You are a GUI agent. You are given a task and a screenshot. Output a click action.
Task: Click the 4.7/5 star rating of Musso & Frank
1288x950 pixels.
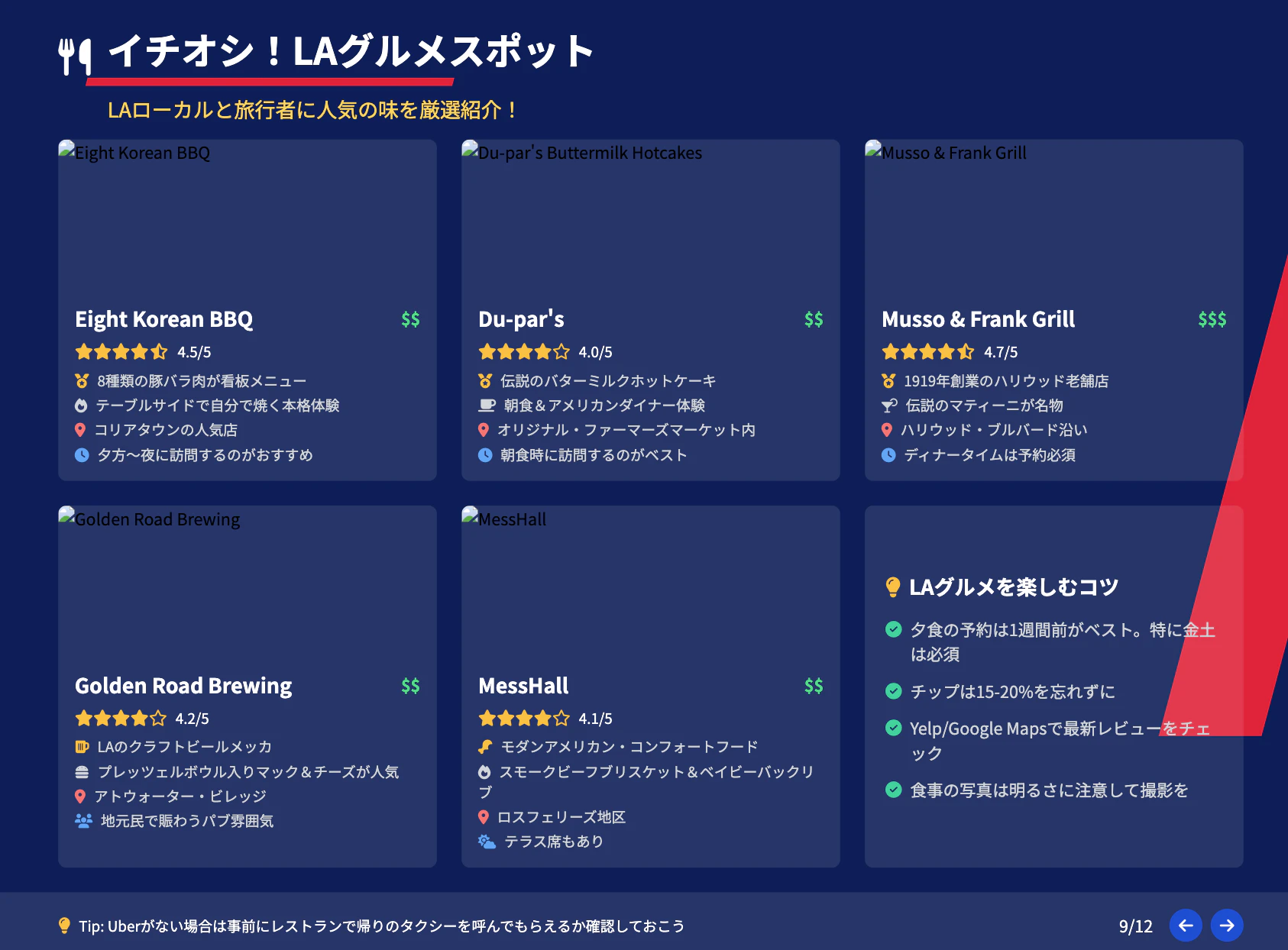tap(950, 352)
